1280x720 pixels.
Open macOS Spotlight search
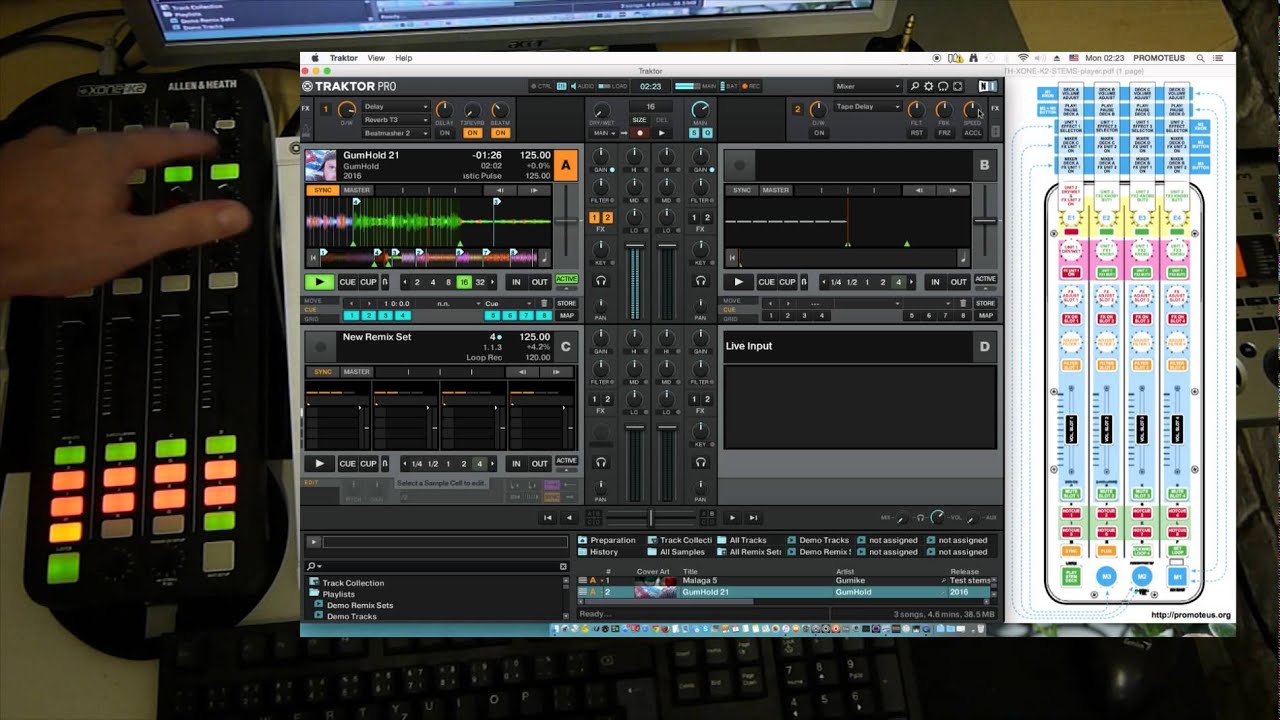coord(1200,58)
